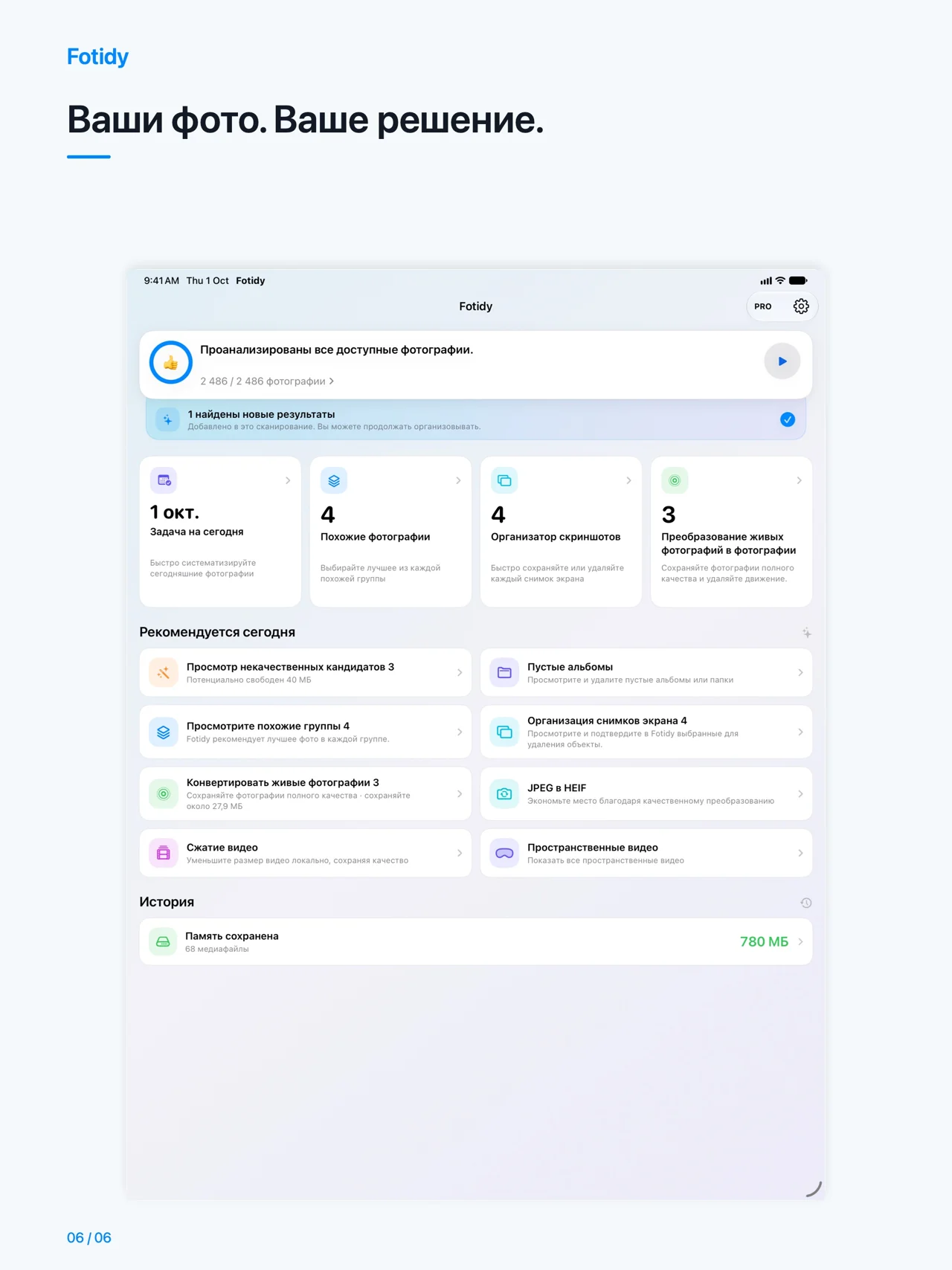Click the live photo icon on conversion card
Viewport: 952px width, 1270px height.
click(x=675, y=480)
